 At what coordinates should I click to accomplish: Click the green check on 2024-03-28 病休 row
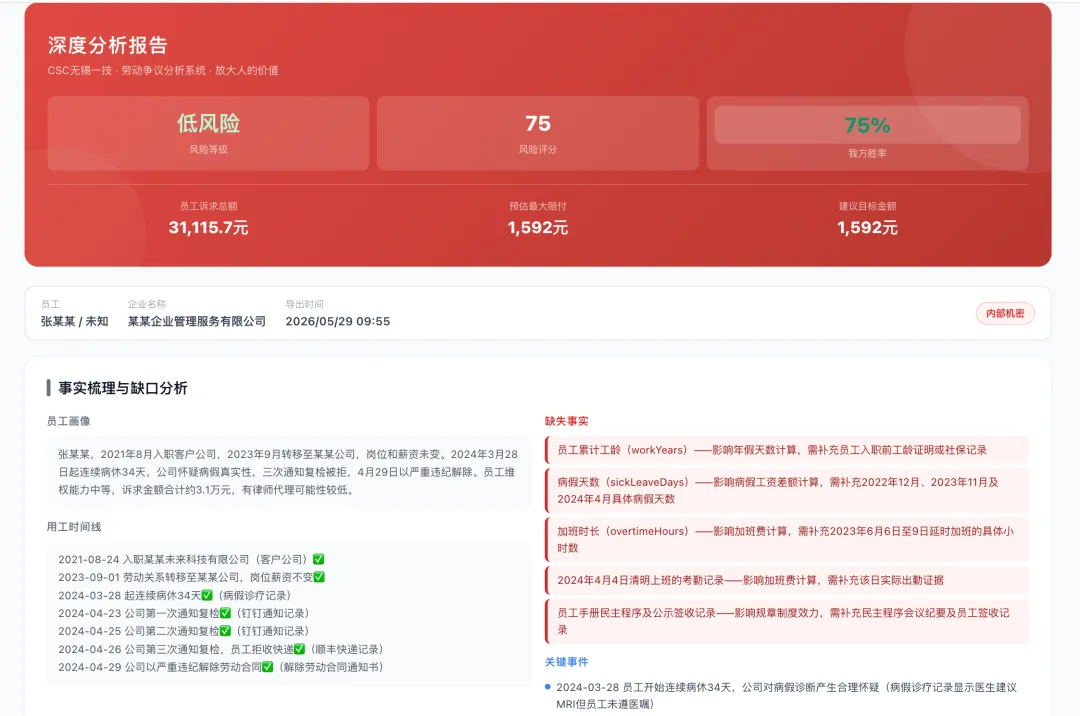pos(207,595)
